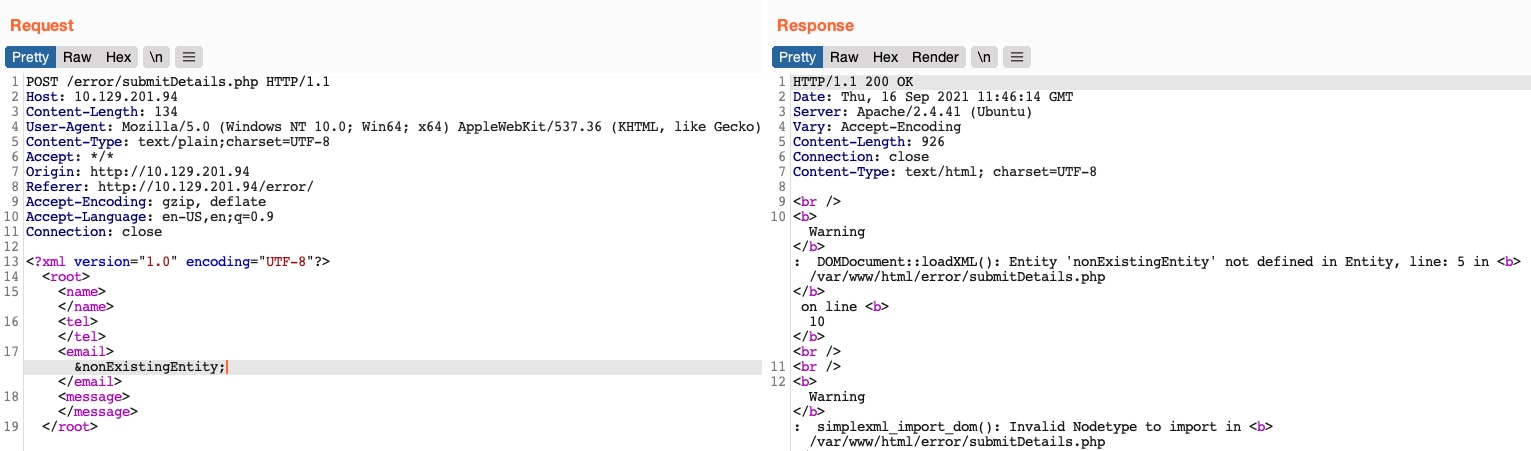Toggle non-printable characters in the Request pane
This screenshot has height=451, width=1531.
click(x=157, y=57)
